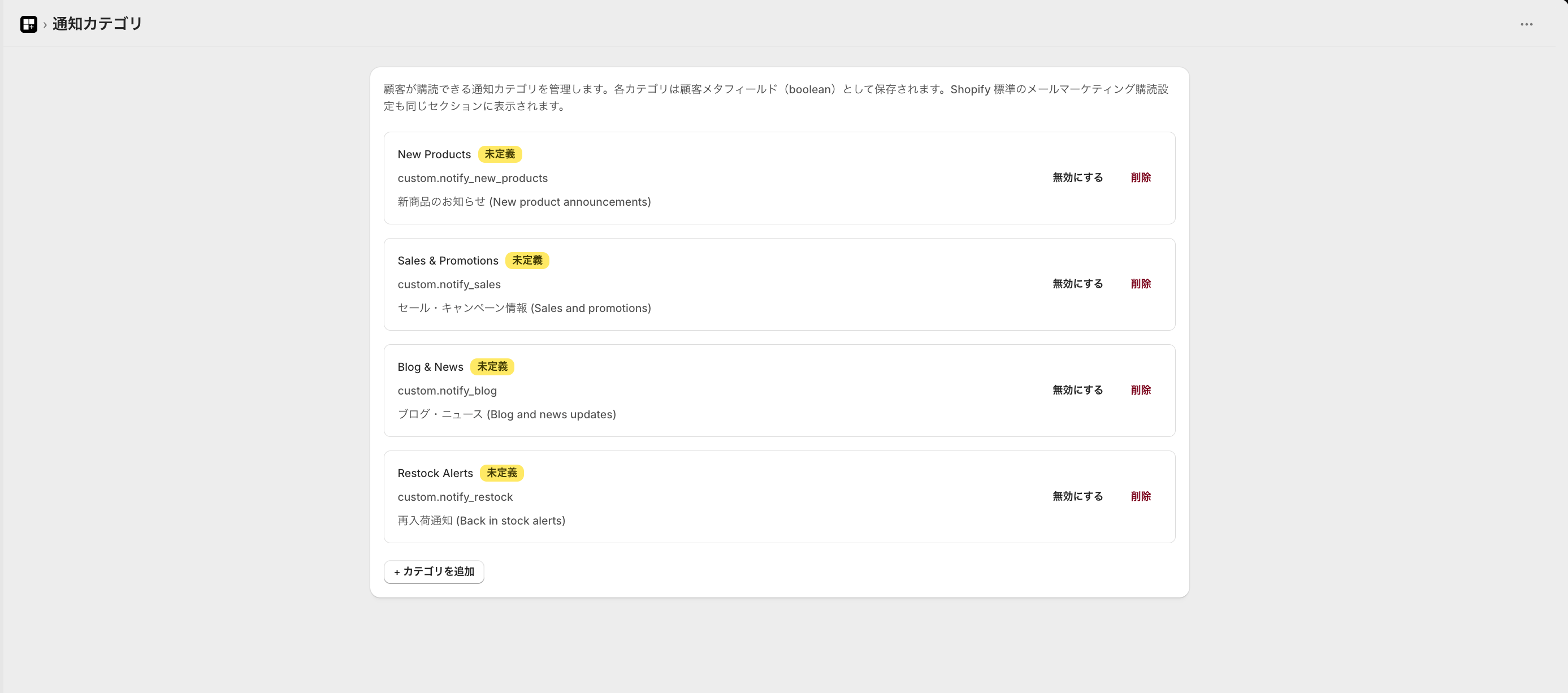
Task: Delete the Restock Alerts category
Action: point(1141,497)
